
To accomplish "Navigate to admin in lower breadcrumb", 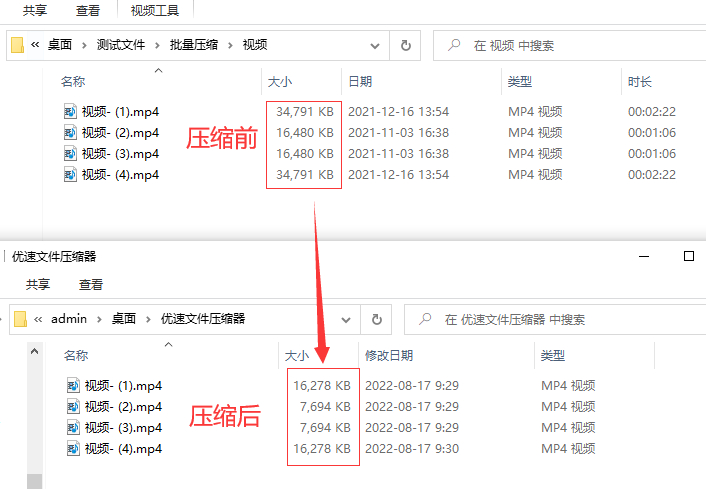I will (69, 319).
